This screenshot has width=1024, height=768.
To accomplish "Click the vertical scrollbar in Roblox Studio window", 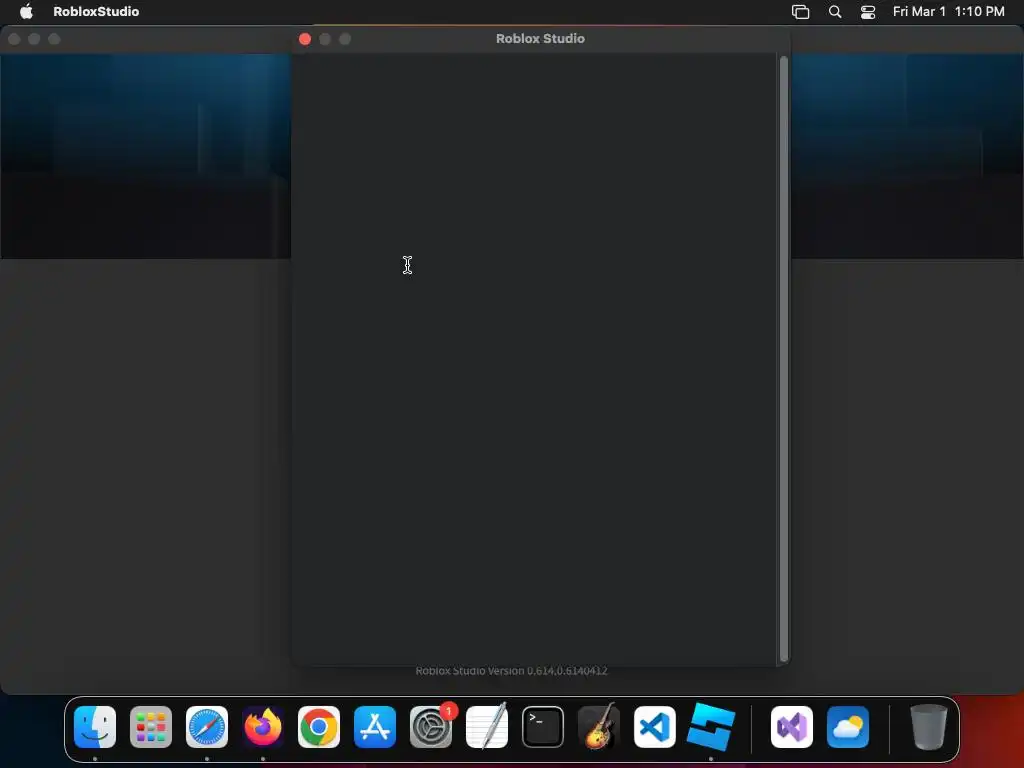I will pos(784,359).
